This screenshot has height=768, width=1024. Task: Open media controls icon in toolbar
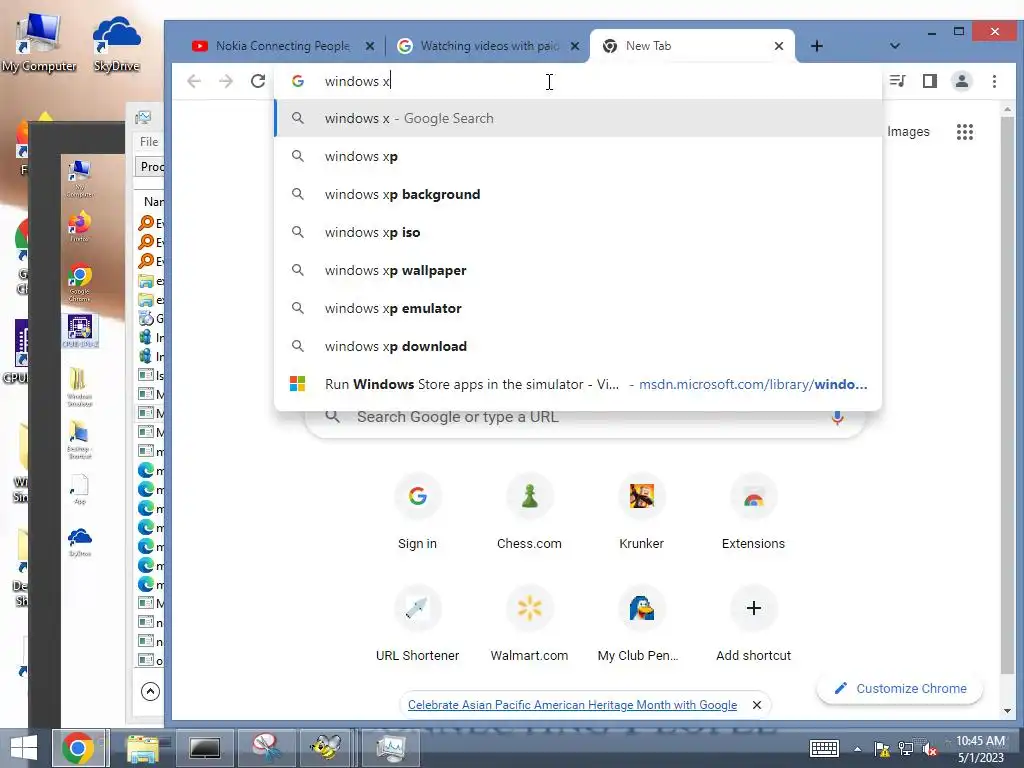[897, 81]
